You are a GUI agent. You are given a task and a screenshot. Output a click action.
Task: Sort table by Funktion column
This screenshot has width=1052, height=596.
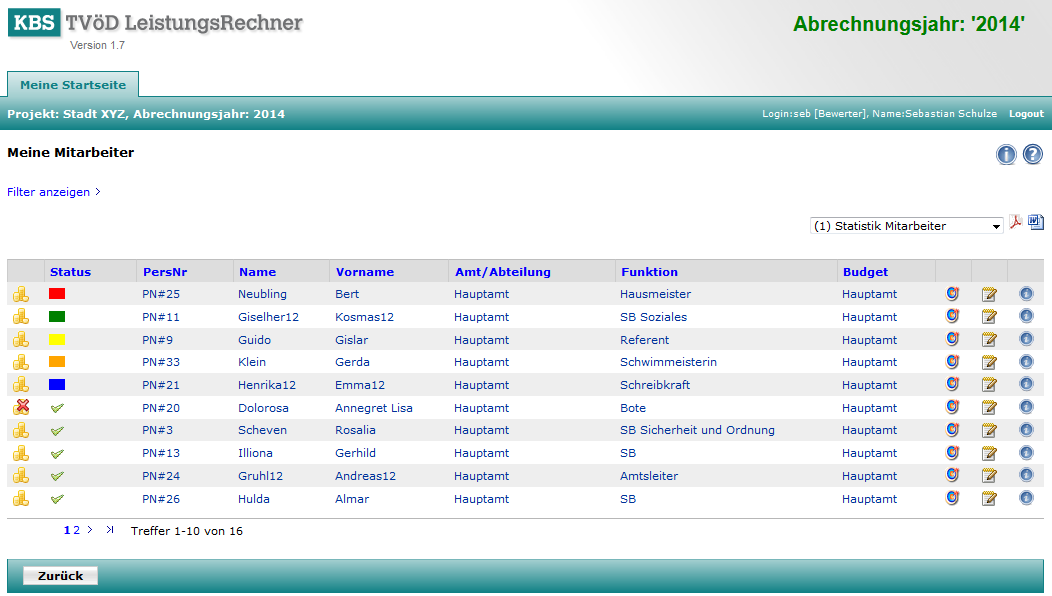point(649,272)
